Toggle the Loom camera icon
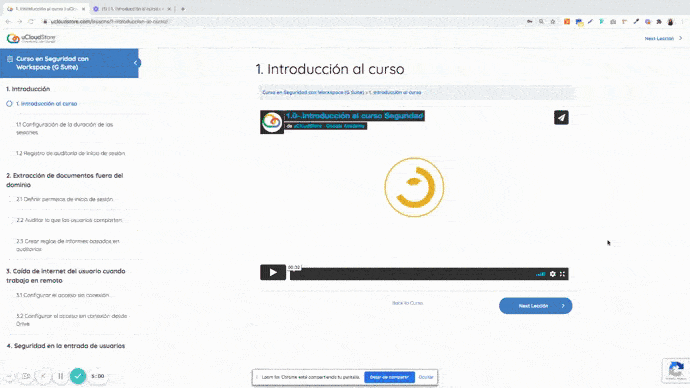Viewport: 690px width, 388px height. tap(26, 376)
